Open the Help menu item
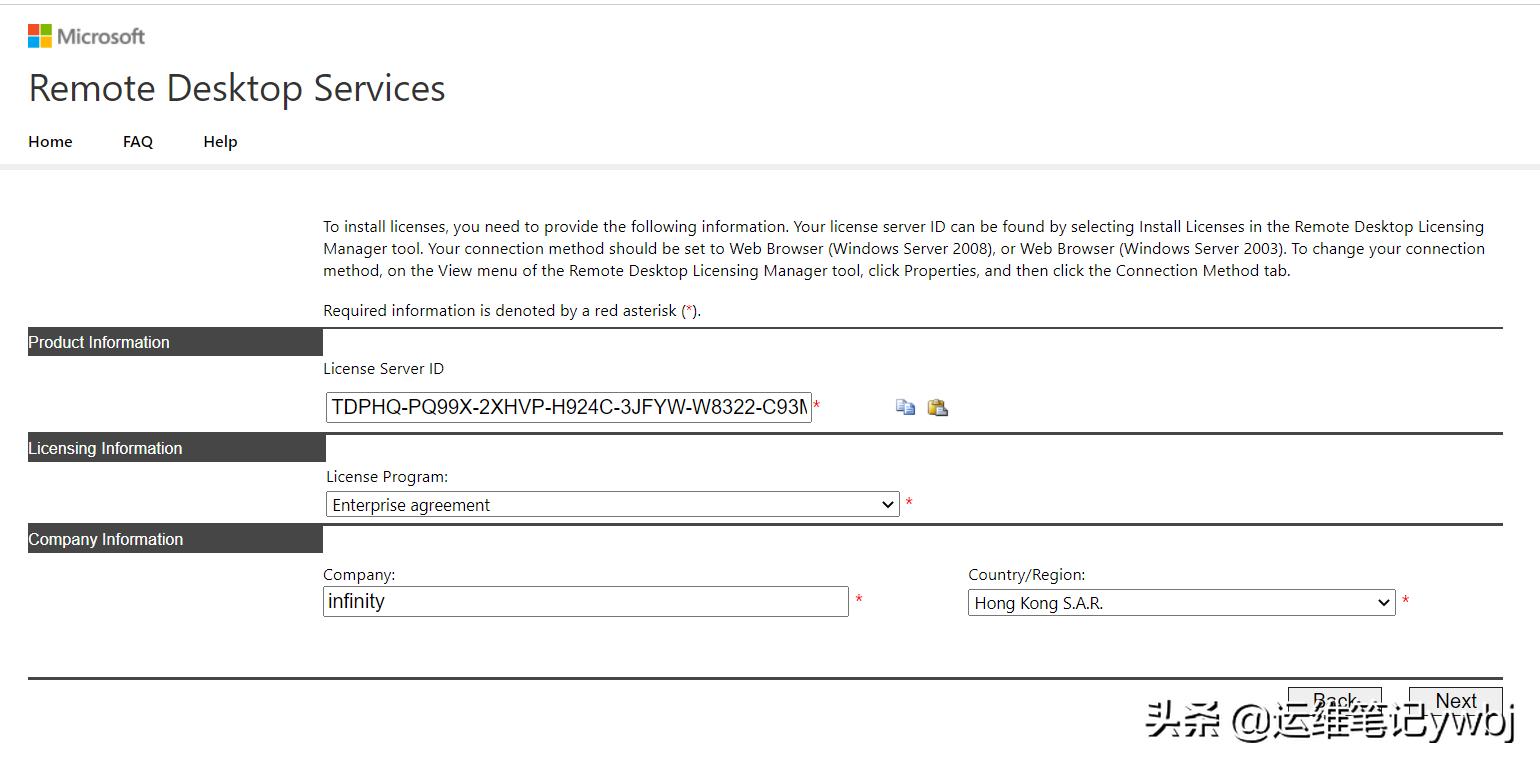This screenshot has height=763, width=1540. [x=220, y=141]
